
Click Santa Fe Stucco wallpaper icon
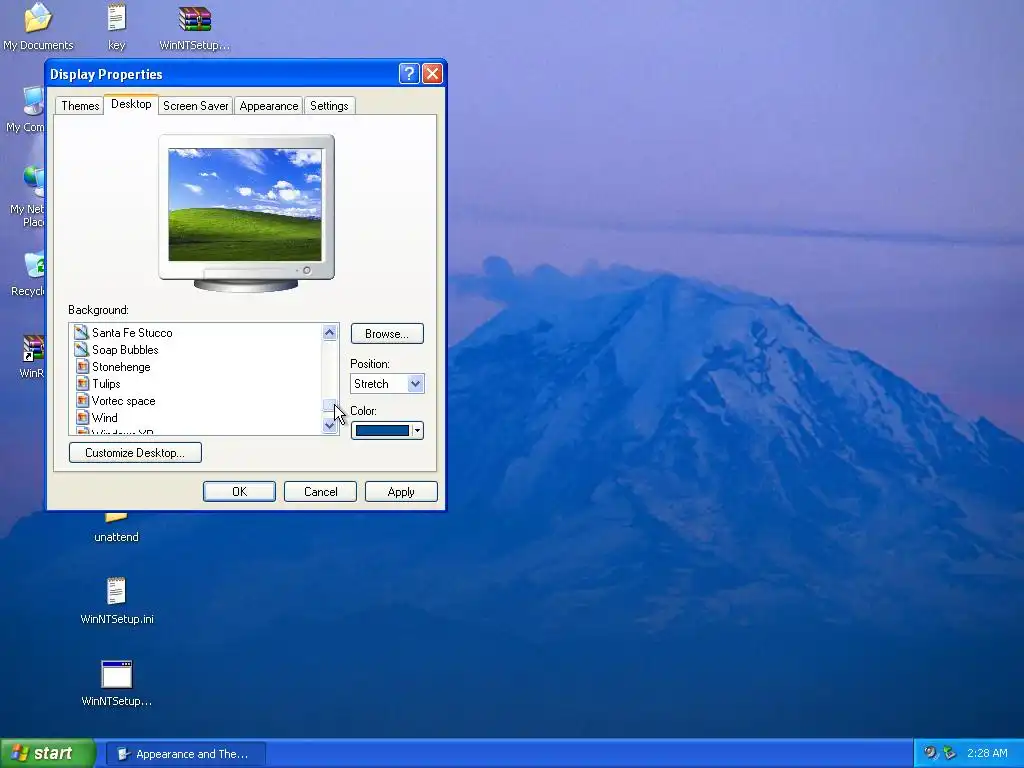point(82,332)
